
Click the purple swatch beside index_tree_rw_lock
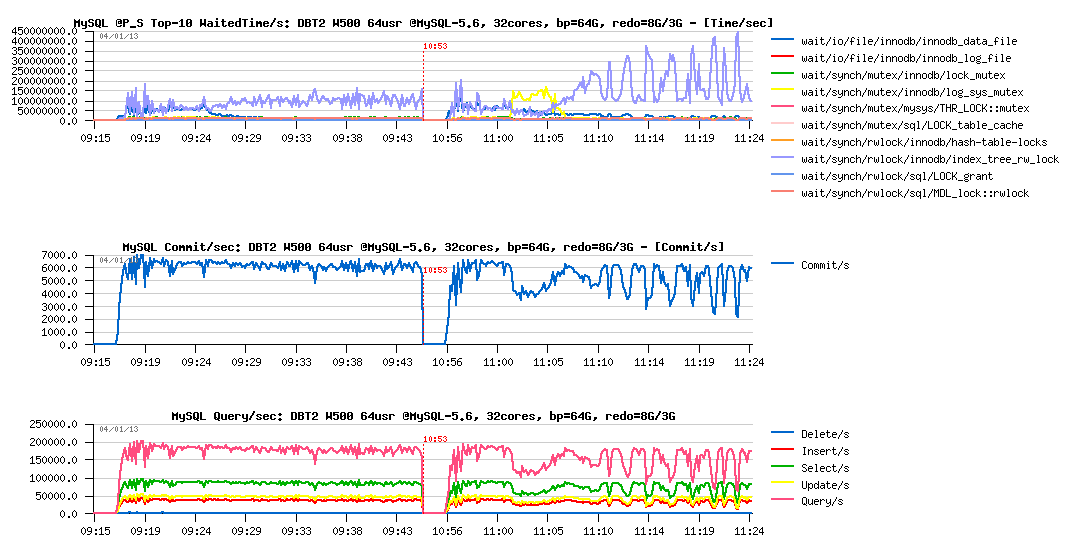coord(782,158)
